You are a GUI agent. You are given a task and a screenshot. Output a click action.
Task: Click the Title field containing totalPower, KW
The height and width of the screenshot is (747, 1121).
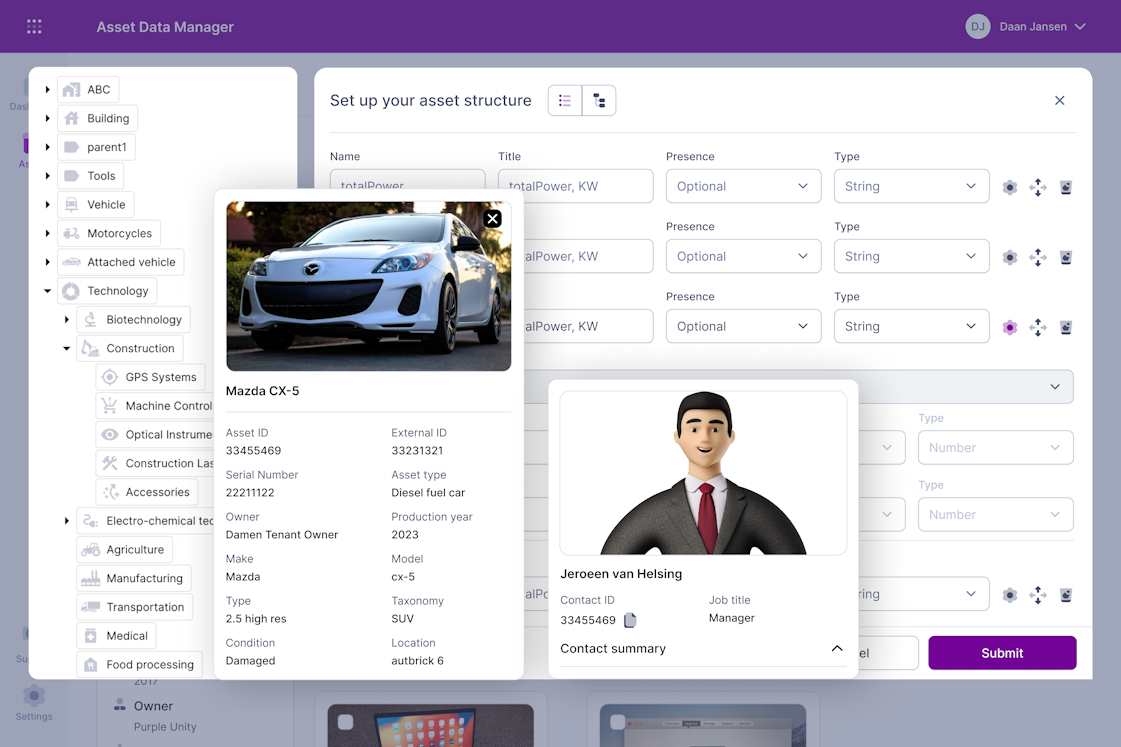(x=576, y=186)
